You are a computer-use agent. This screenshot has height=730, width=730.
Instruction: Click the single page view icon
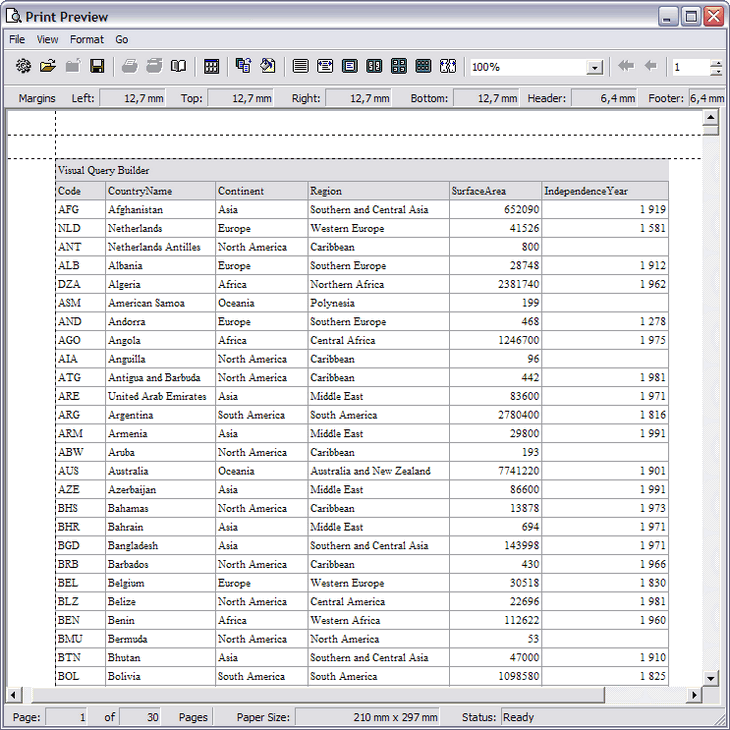349,66
